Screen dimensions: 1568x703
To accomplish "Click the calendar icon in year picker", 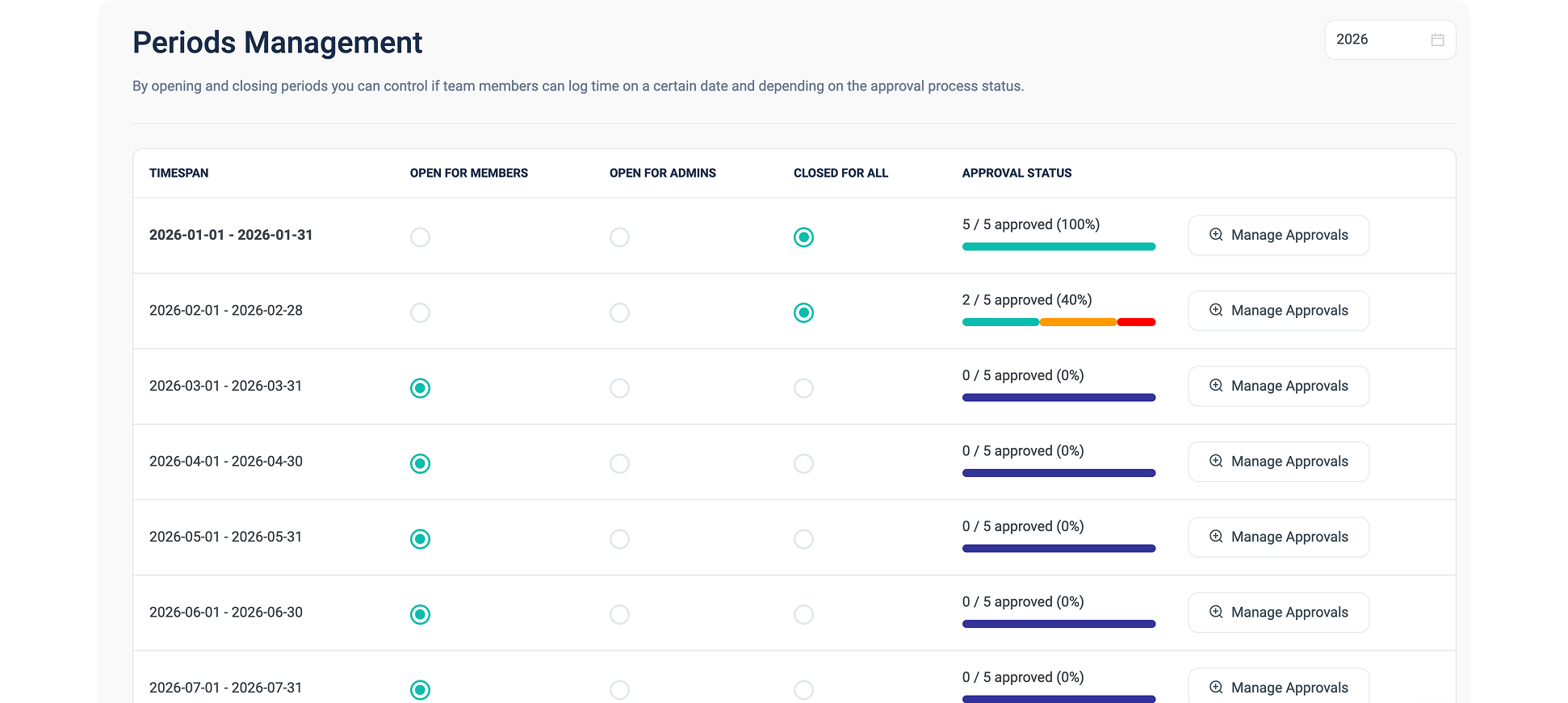I will click(1437, 40).
